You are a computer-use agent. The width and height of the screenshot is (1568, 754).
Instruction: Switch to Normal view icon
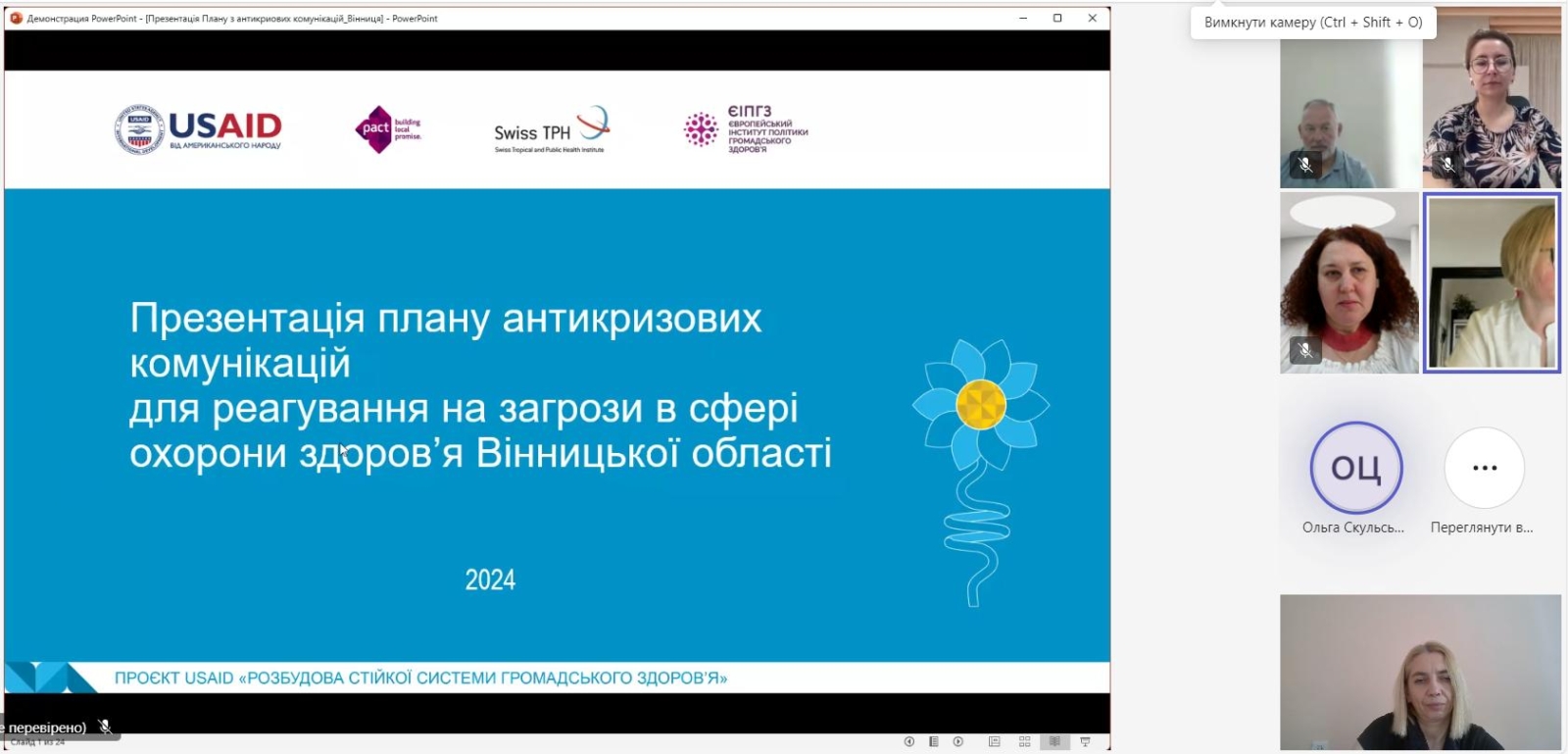(994, 742)
